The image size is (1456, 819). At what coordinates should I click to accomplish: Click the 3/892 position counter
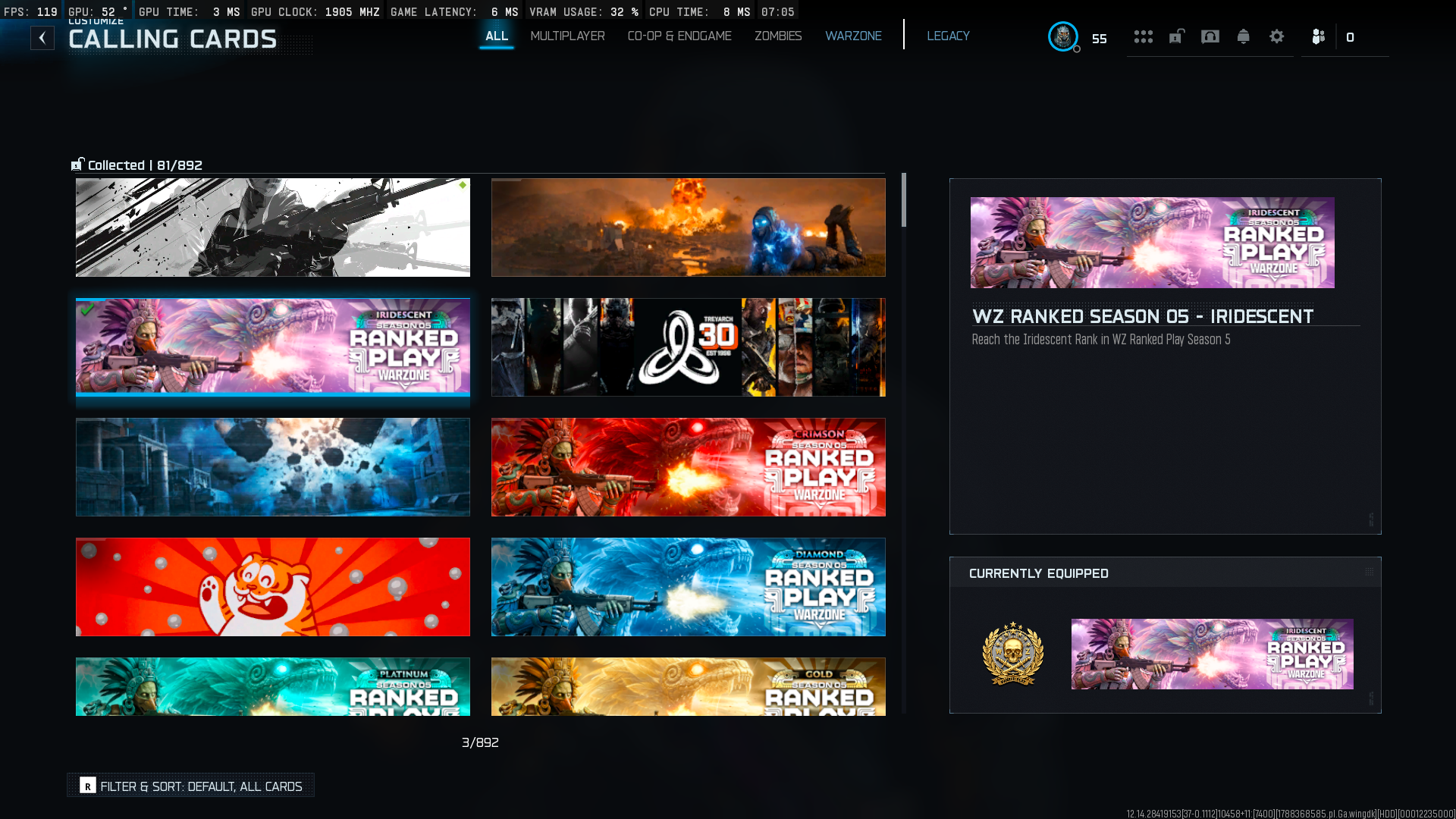pos(480,742)
